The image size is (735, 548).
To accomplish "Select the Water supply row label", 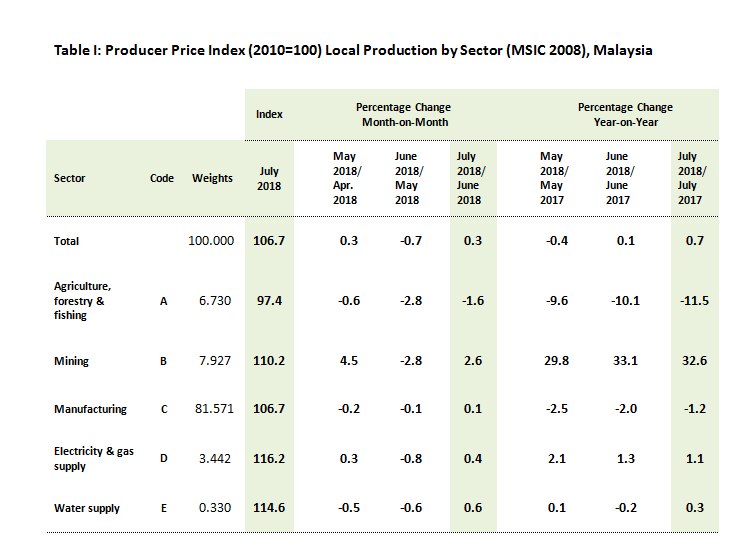I will pyautogui.click(x=87, y=508).
